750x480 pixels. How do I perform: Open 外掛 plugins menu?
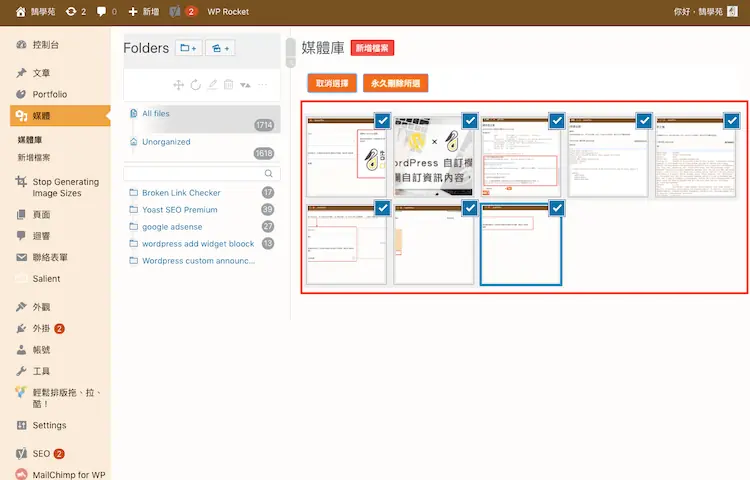click(41, 328)
